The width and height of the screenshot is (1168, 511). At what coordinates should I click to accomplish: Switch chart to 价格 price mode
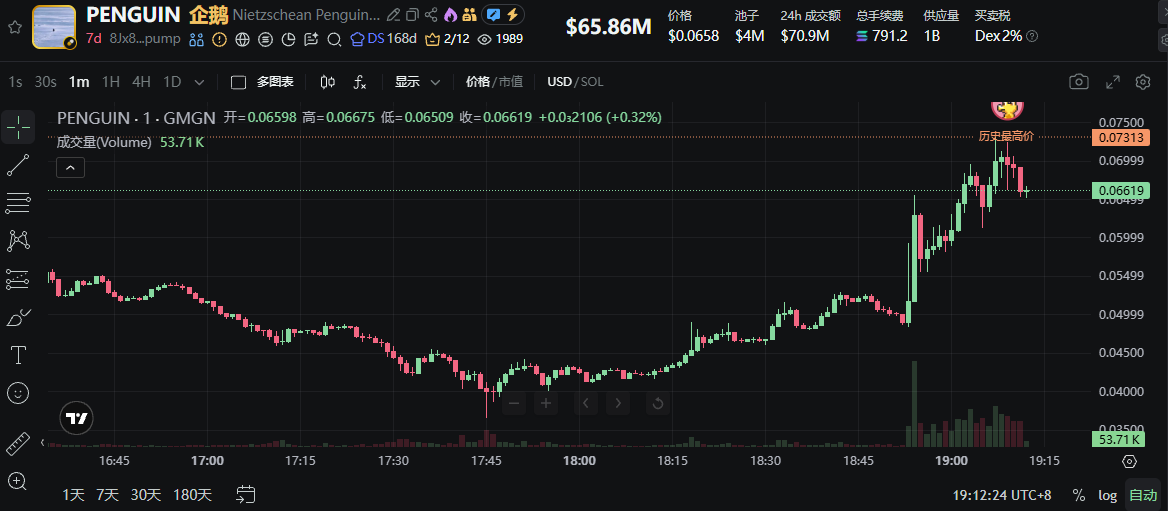[x=477, y=82]
